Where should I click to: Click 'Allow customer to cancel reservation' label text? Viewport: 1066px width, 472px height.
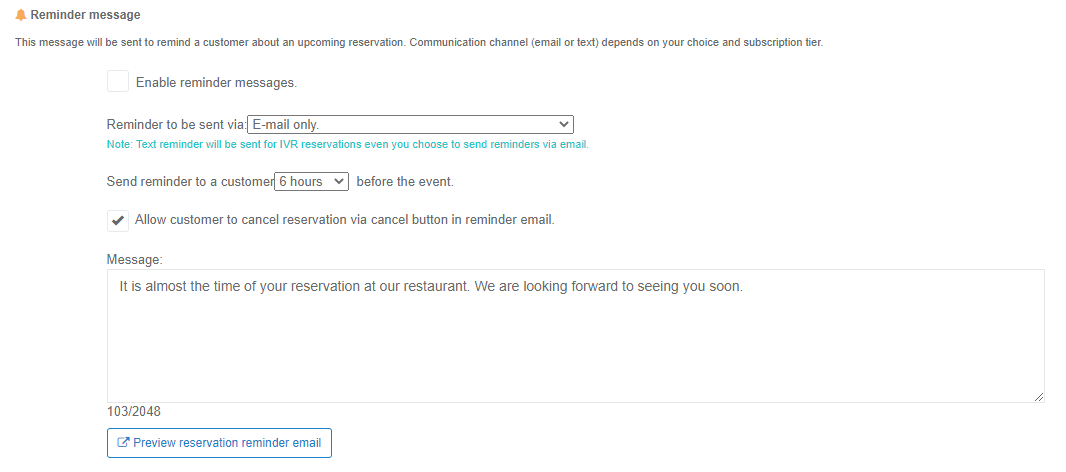[x=345, y=220]
